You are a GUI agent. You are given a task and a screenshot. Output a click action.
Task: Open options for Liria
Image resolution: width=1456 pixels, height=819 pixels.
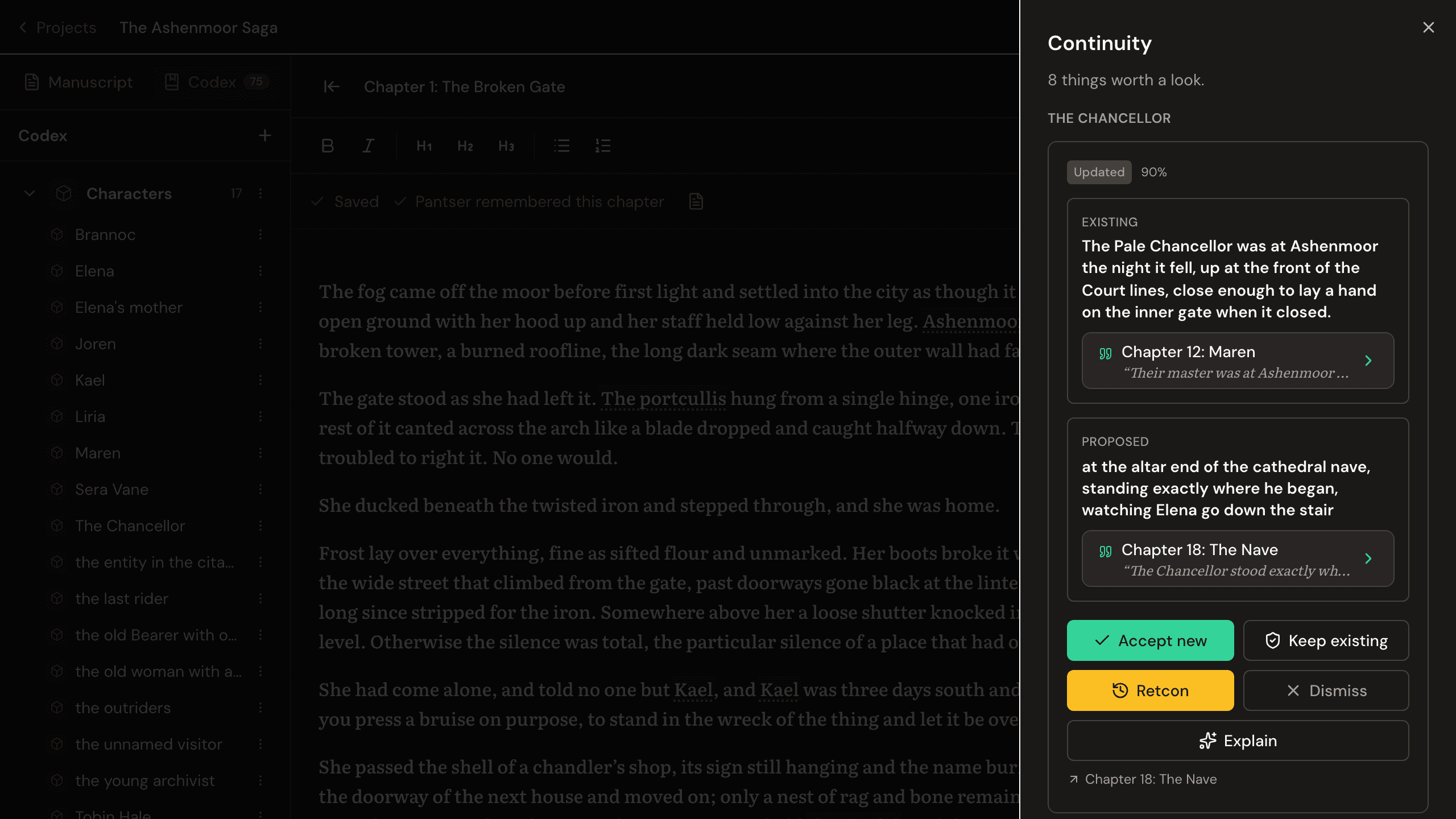(x=260, y=416)
